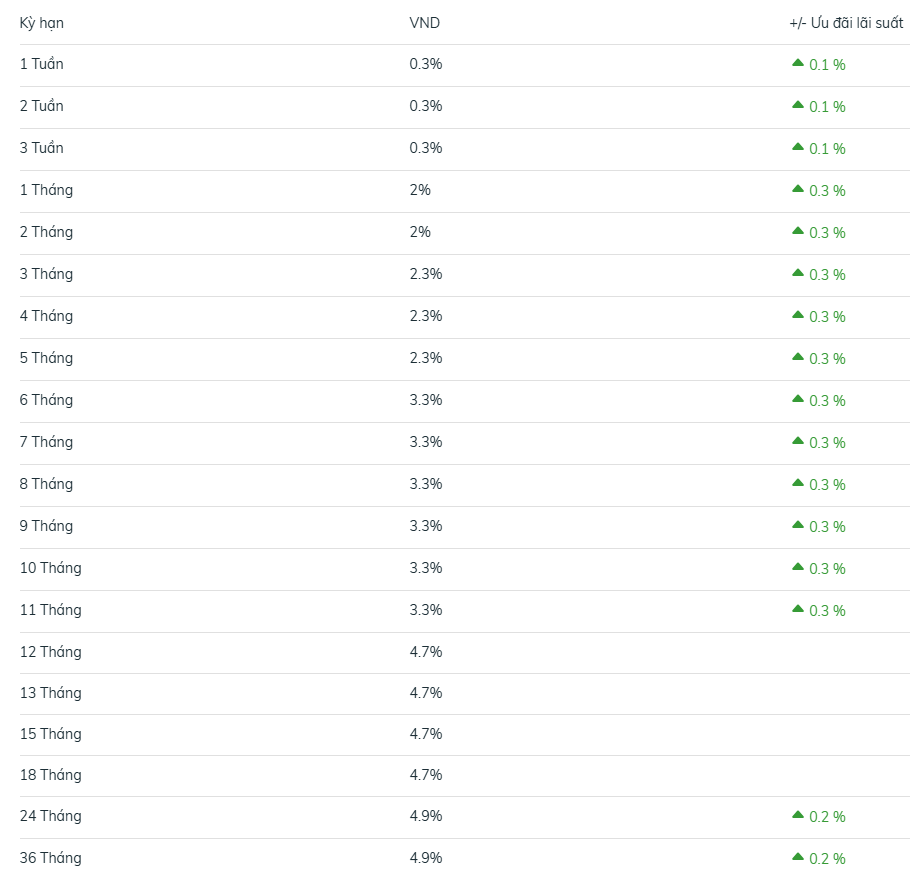
Task: Select the Kỳ hạn column header
Action: [42, 23]
